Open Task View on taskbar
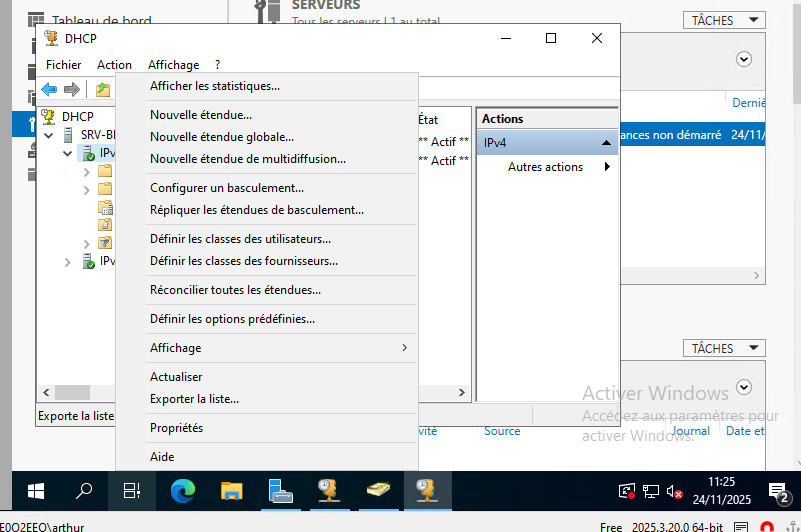 click(x=132, y=491)
